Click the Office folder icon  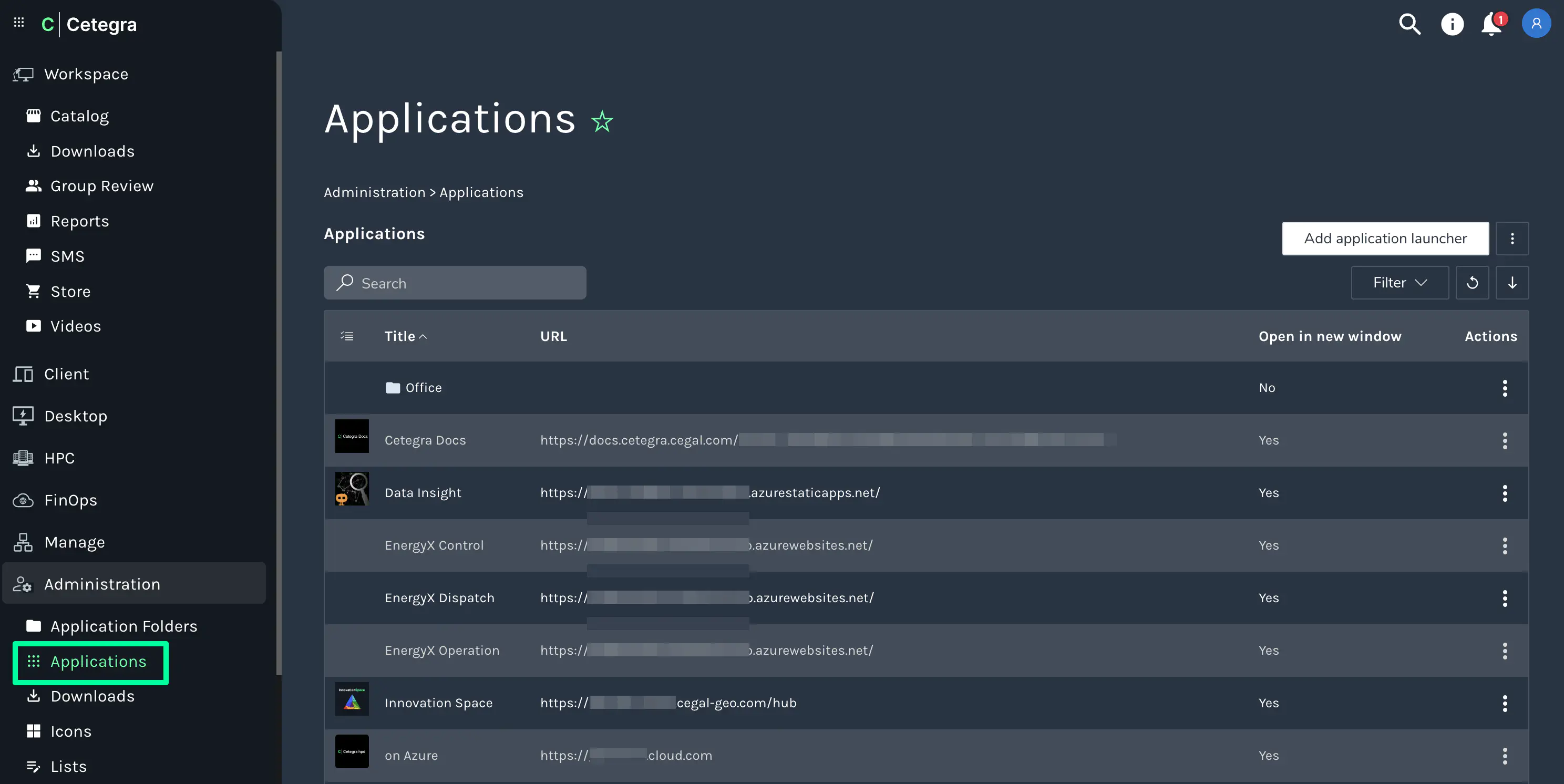click(393, 387)
